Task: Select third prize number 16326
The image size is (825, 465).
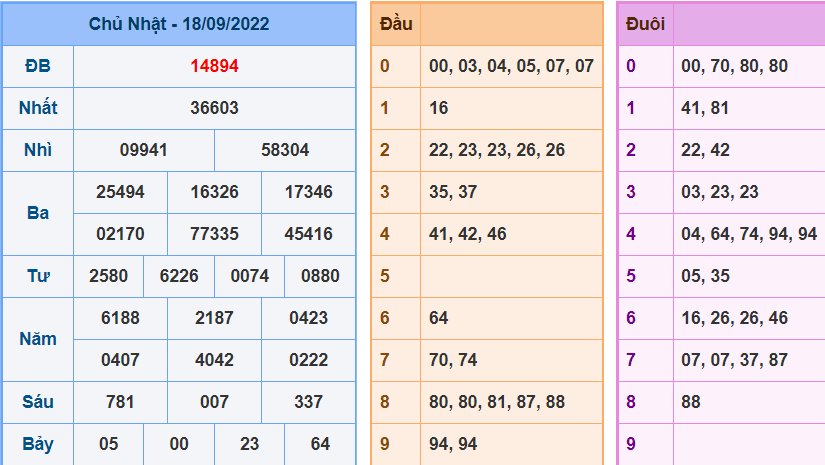Action: pos(214,193)
